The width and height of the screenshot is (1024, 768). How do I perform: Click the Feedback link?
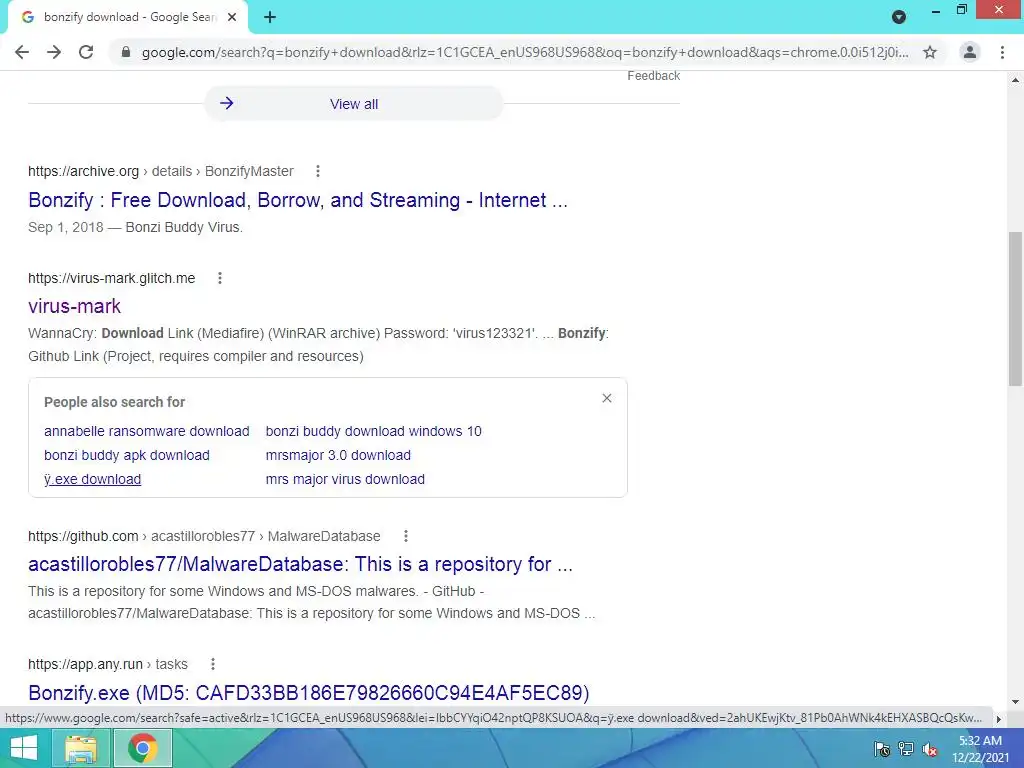[x=654, y=76]
